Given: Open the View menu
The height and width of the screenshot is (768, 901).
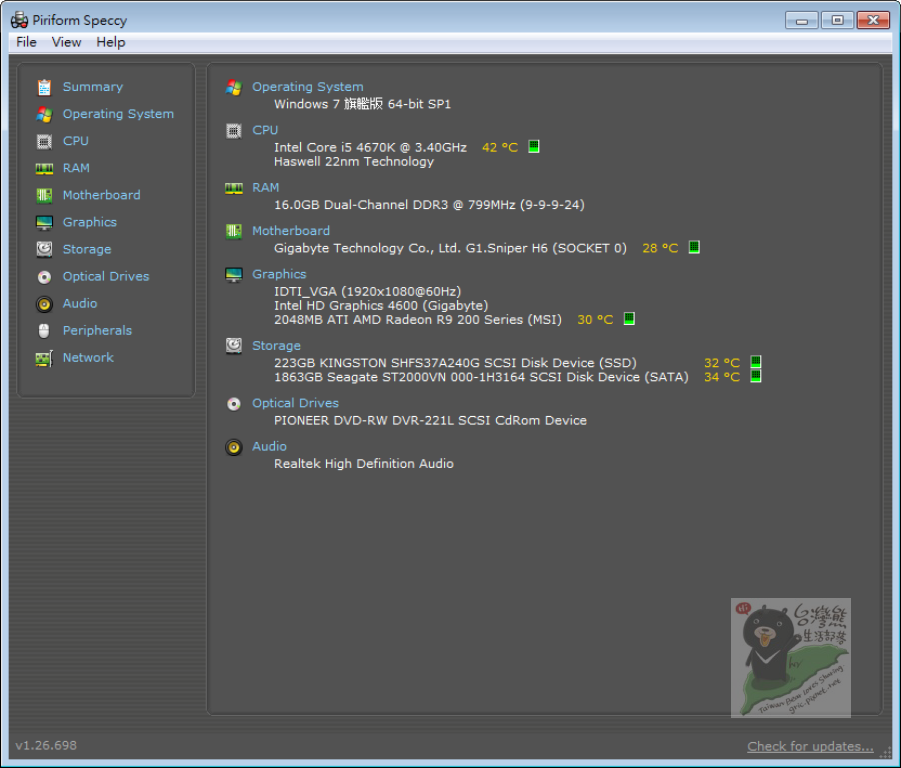Looking at the screenshot, I should [66, 42].
